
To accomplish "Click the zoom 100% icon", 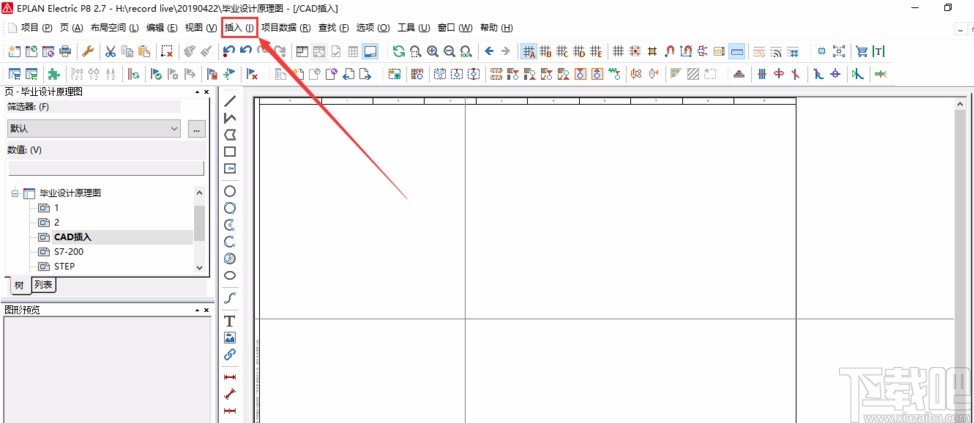I will 466,52.
